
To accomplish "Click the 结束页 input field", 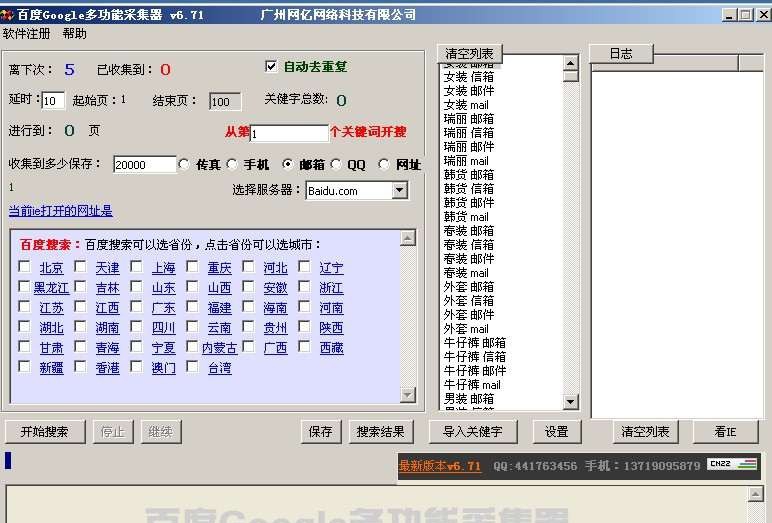I will (225, 101).
